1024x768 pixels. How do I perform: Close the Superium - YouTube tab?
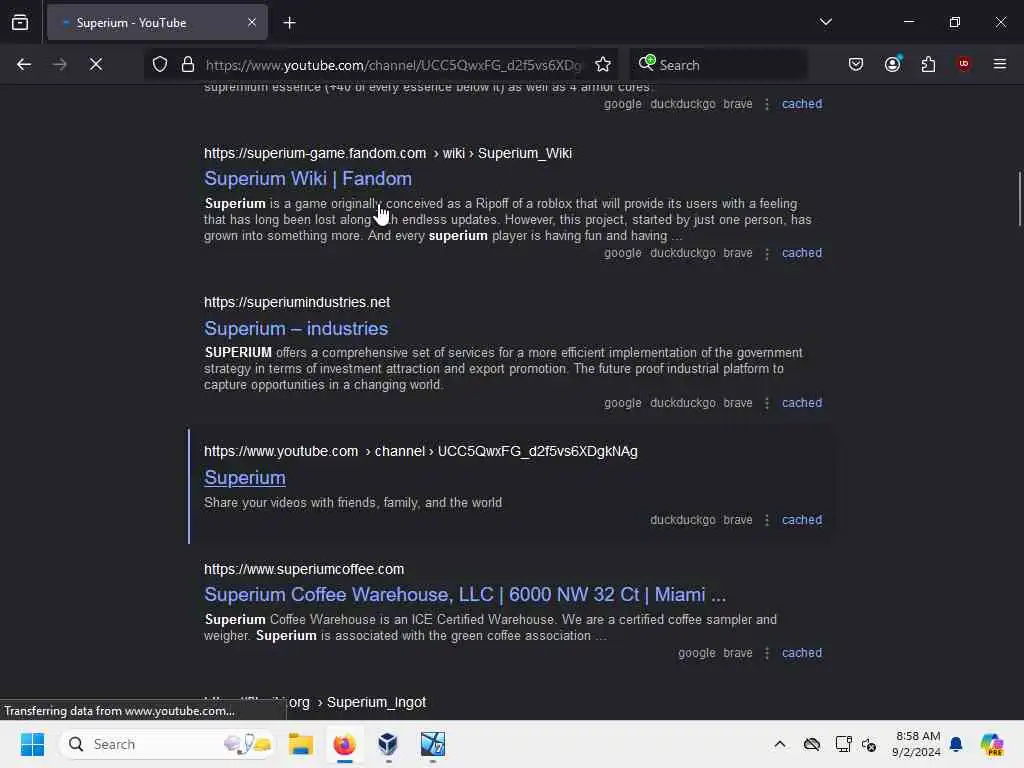[252, 23]
